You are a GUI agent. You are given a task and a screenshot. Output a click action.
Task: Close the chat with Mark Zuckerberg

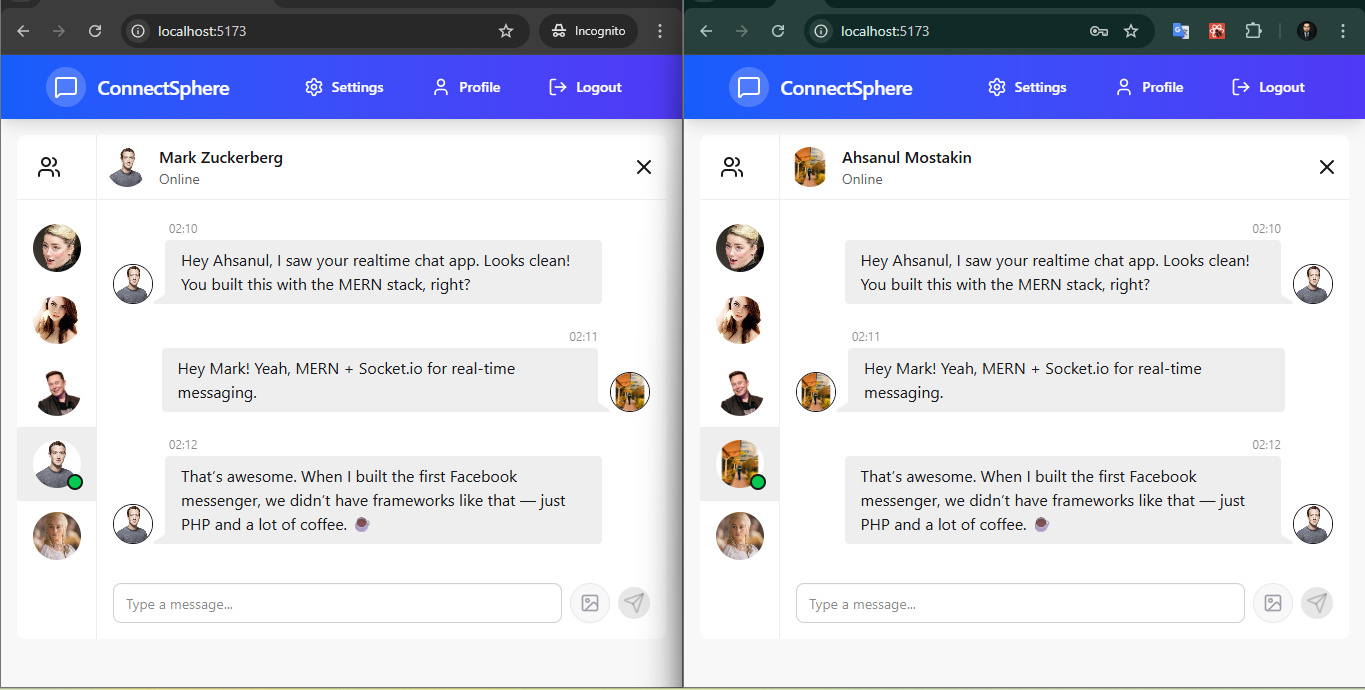tap(643, 167)
